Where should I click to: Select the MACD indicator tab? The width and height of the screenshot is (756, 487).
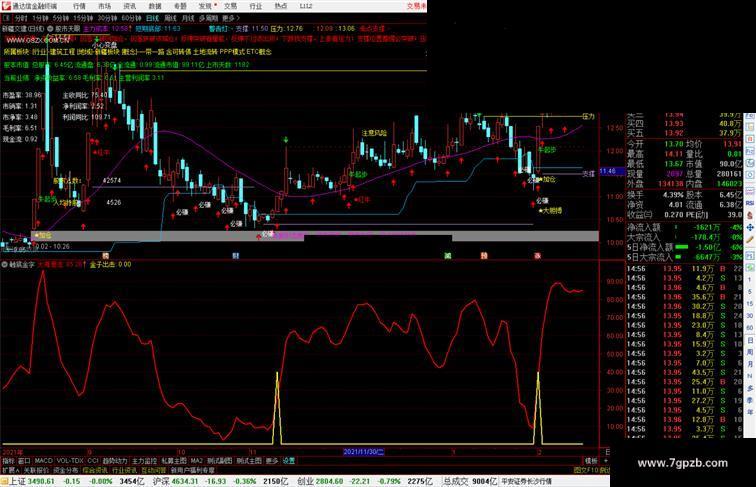tap(43, 461)
